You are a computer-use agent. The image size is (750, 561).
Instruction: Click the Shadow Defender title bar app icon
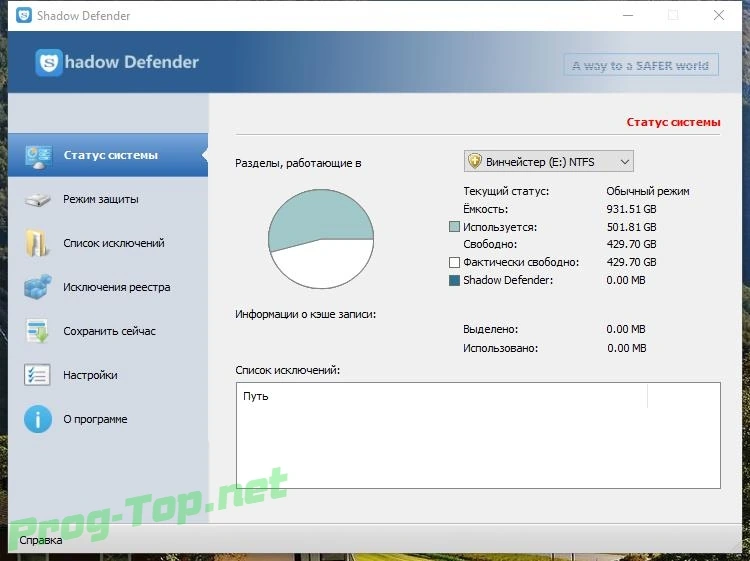coord(24,15)
